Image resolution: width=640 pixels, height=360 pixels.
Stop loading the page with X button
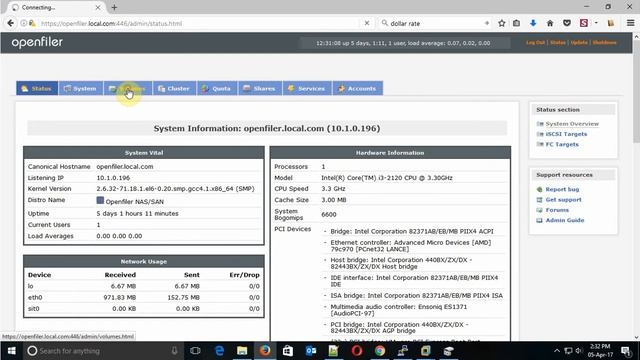[x=367, y=23]
